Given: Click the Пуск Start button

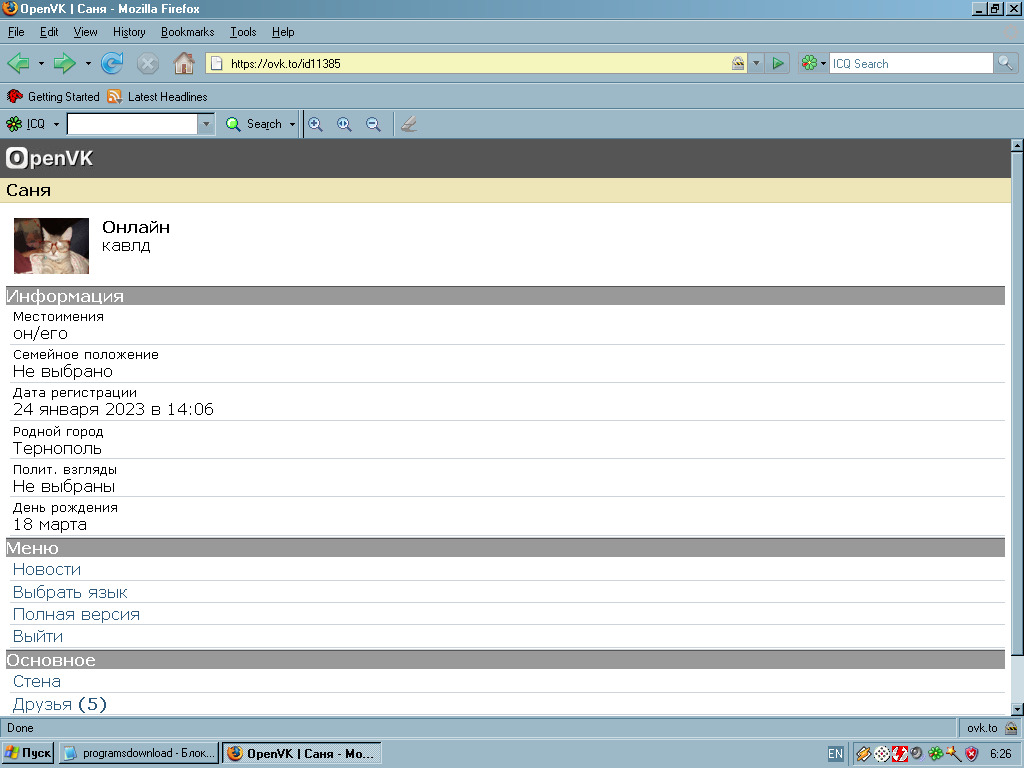Looking at the screenshot, I should (x=27, y=754).
